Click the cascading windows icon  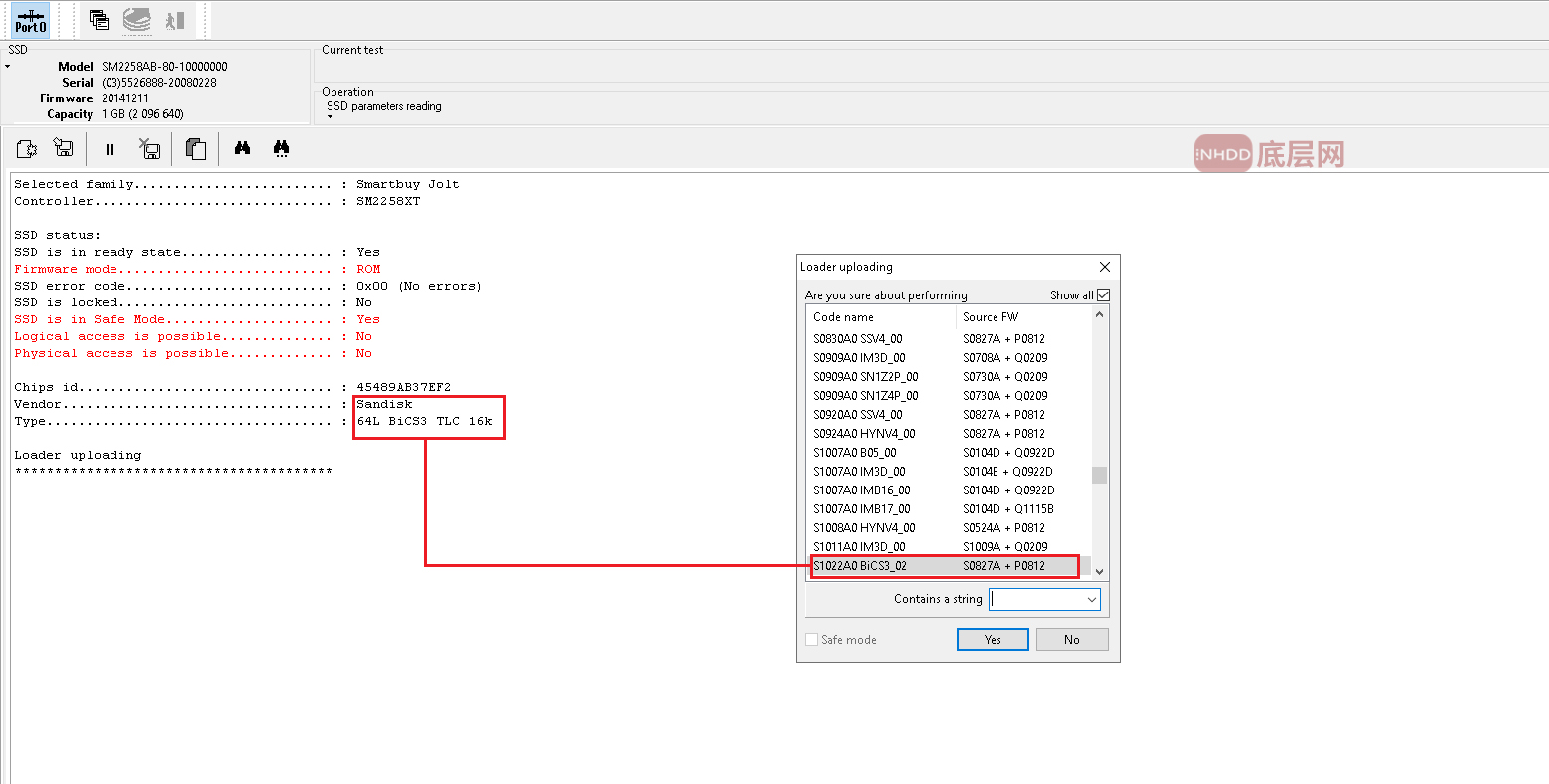(x=99, y=20)
